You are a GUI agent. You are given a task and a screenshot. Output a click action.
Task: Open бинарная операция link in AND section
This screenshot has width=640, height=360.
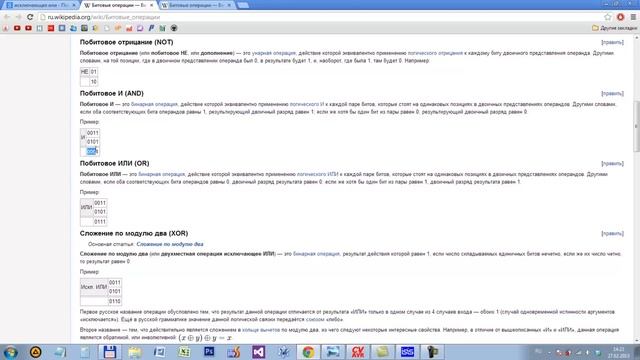[x=154, y=104]
